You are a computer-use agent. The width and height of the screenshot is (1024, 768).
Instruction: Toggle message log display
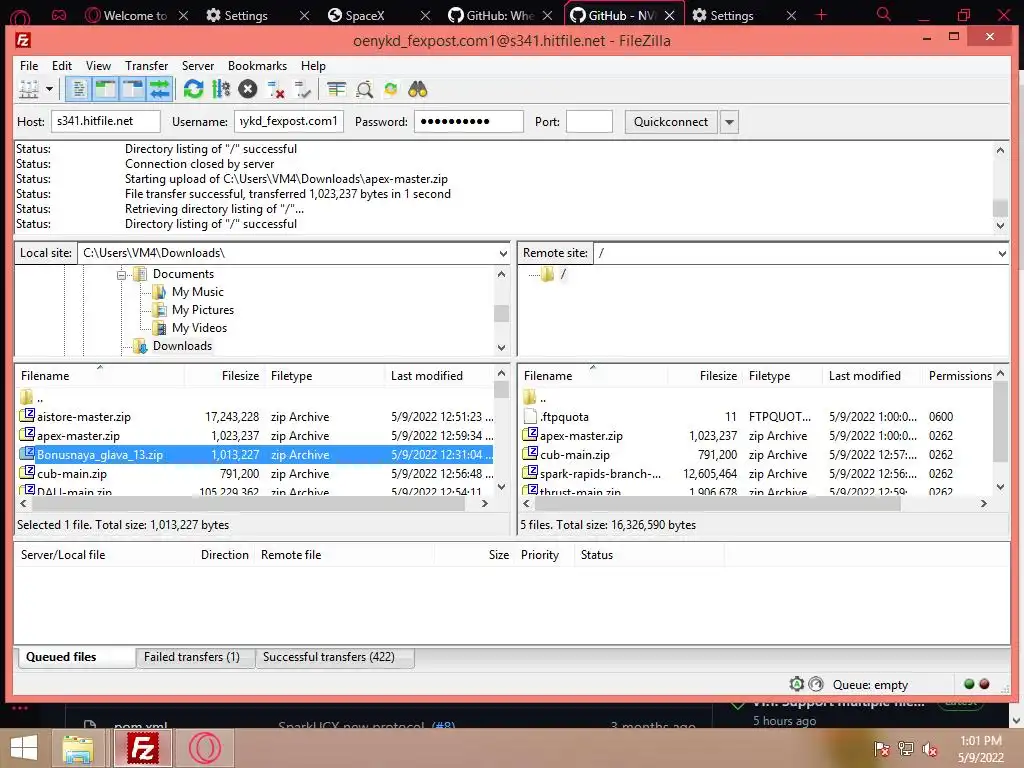[x=78, y=89]
